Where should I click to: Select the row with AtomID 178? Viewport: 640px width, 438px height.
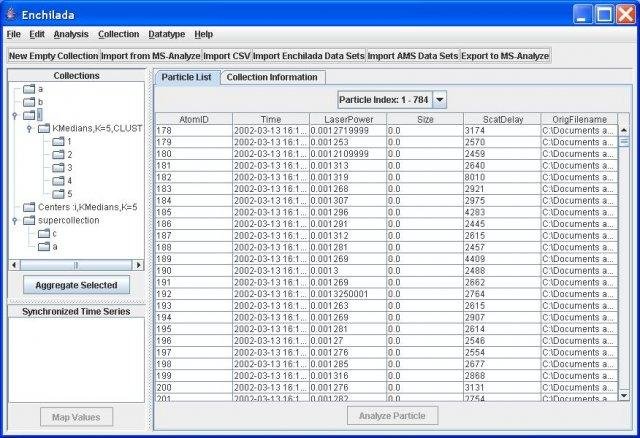(387, 131)
